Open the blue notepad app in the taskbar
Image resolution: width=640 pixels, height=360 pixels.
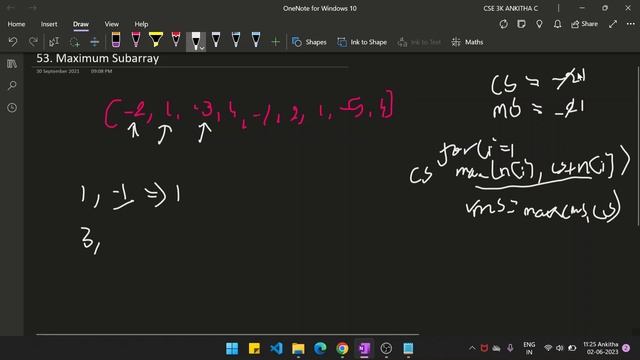click(x=408, y=349)
